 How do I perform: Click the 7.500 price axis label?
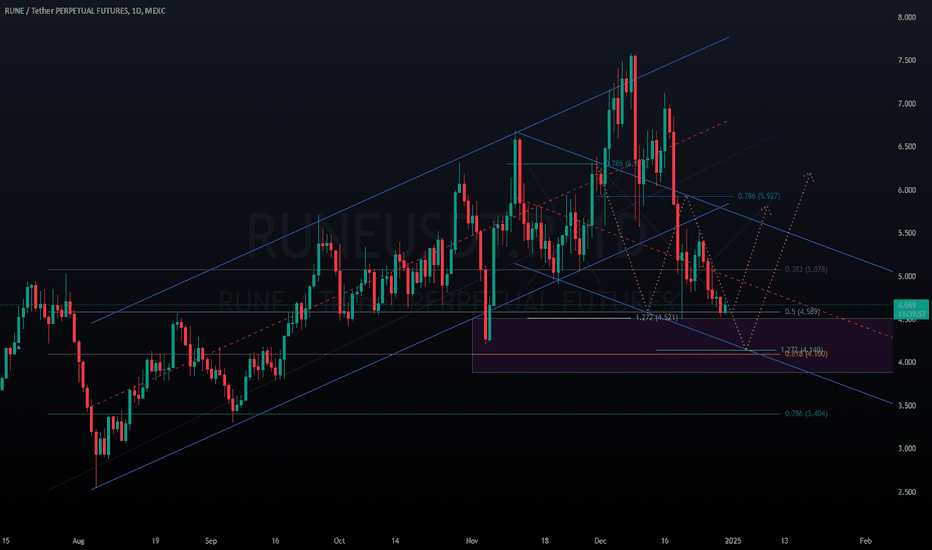pyautogui.click(x=906, y=61)
